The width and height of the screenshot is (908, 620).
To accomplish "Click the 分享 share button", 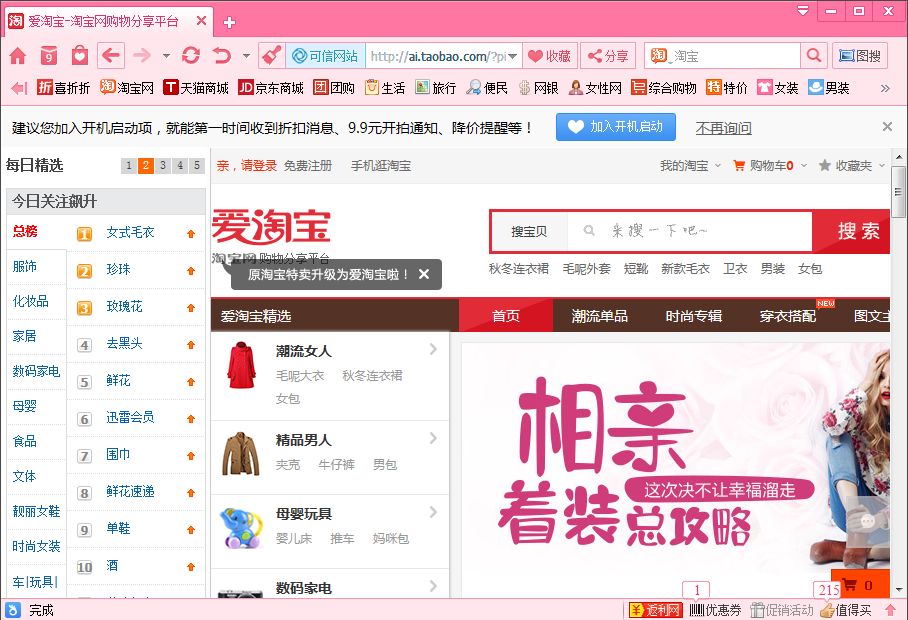I will tap(608, 56).
